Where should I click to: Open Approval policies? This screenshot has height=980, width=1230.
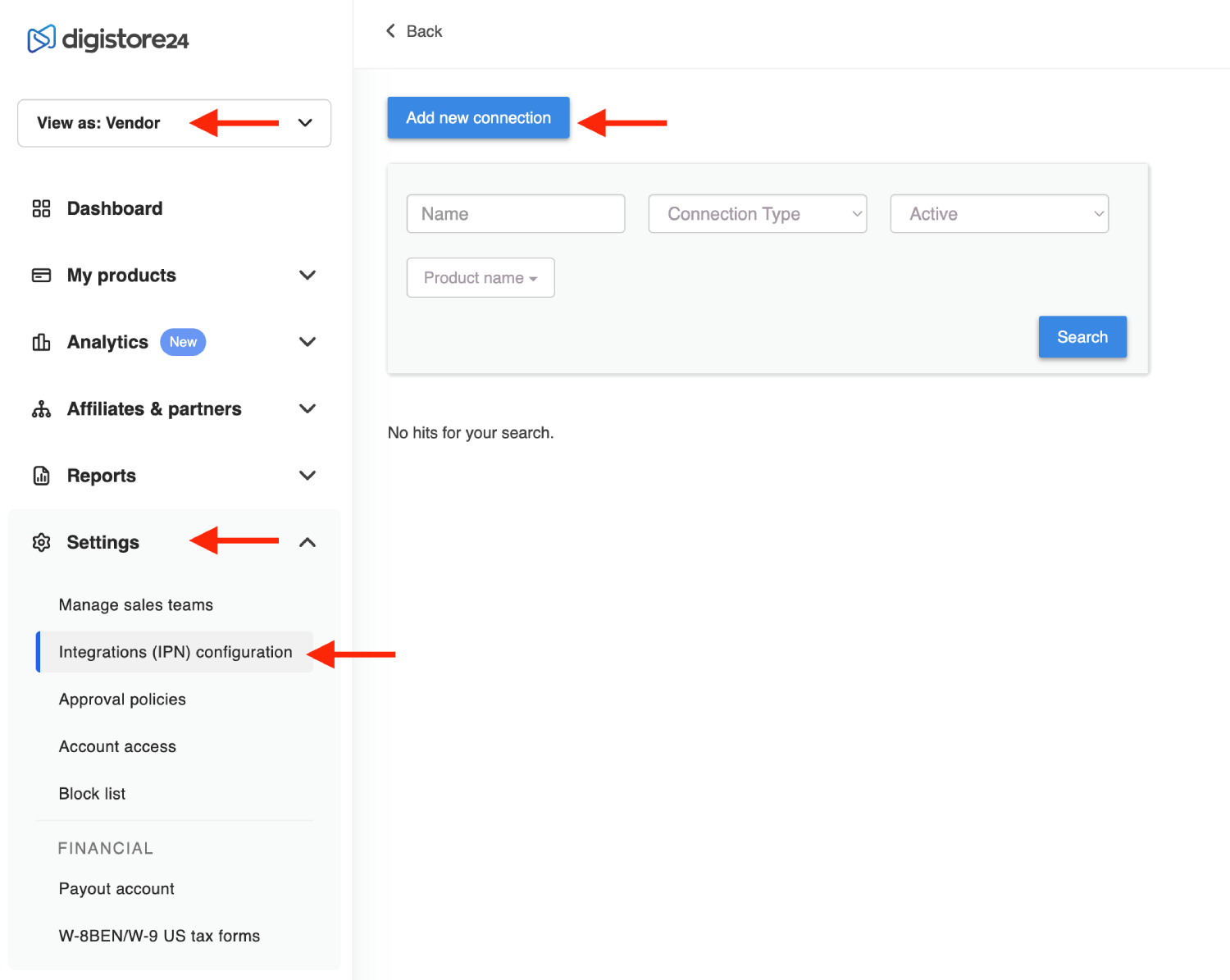(122, 700)
